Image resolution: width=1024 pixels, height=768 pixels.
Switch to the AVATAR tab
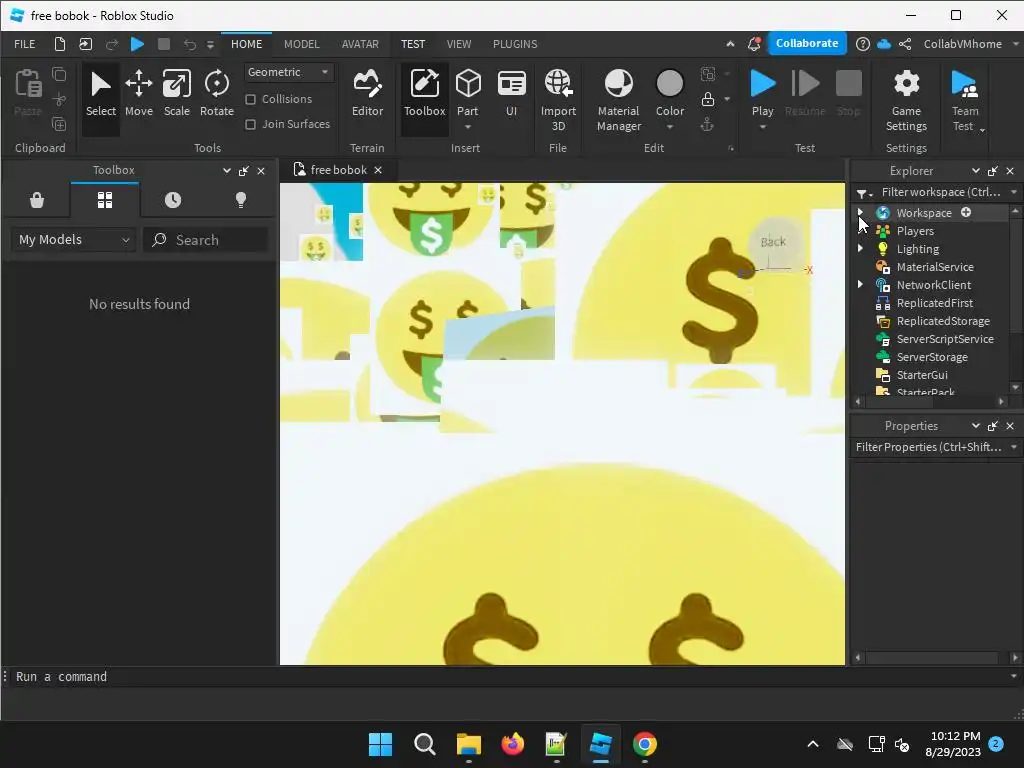pyautogui.click(x=360, y=44)
